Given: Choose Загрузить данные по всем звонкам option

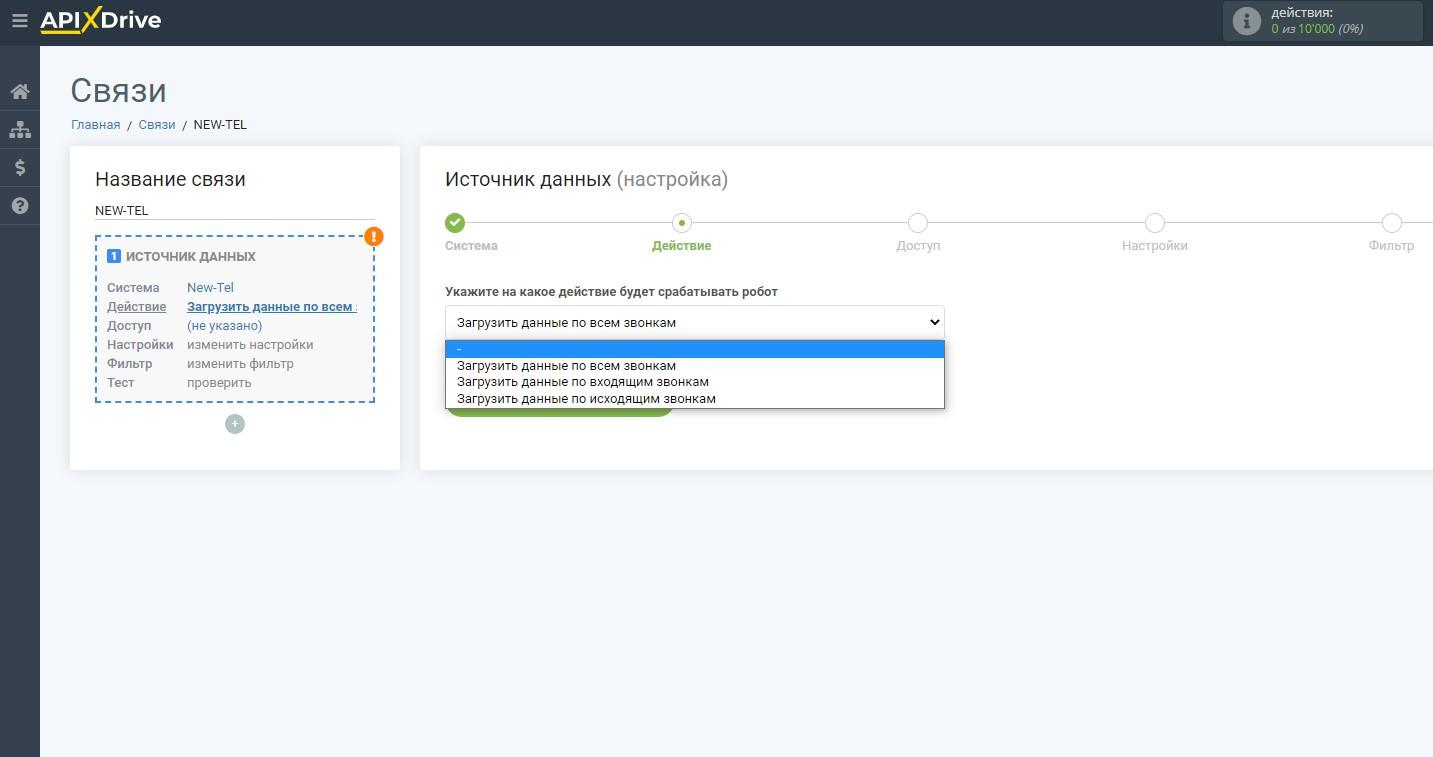Looking at the screenshot, I should click(695, 365).
